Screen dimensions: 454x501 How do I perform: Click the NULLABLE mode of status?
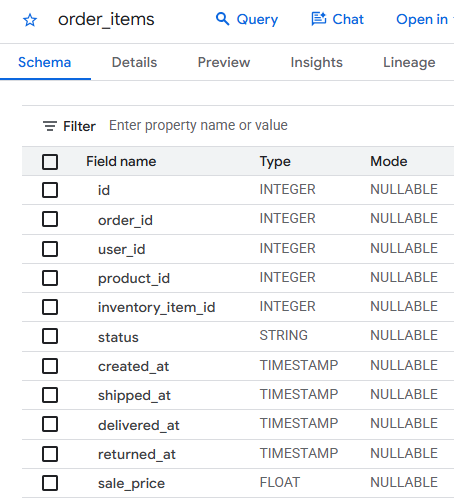click(404, 335)
